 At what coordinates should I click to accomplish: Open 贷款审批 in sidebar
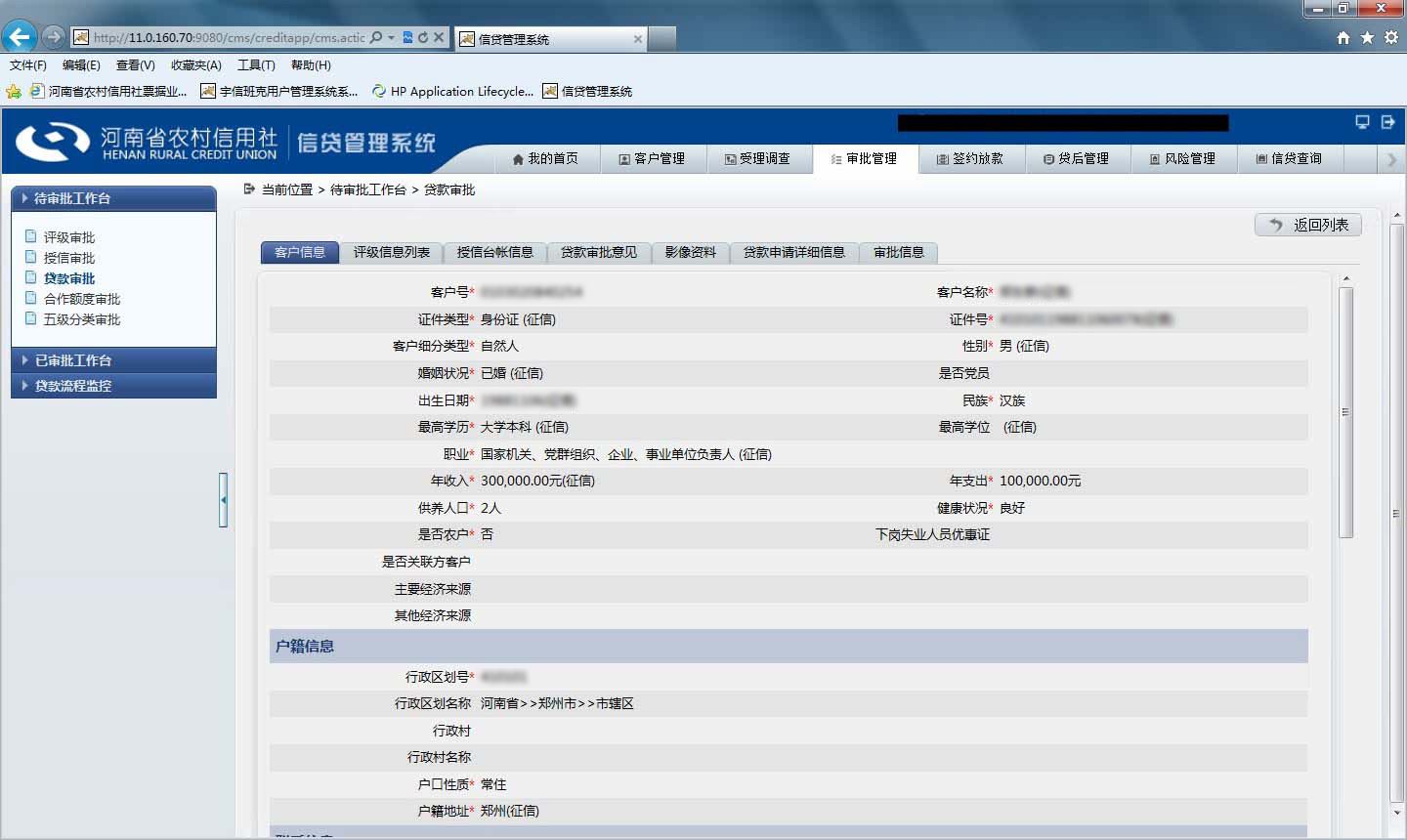pos(68,278)
